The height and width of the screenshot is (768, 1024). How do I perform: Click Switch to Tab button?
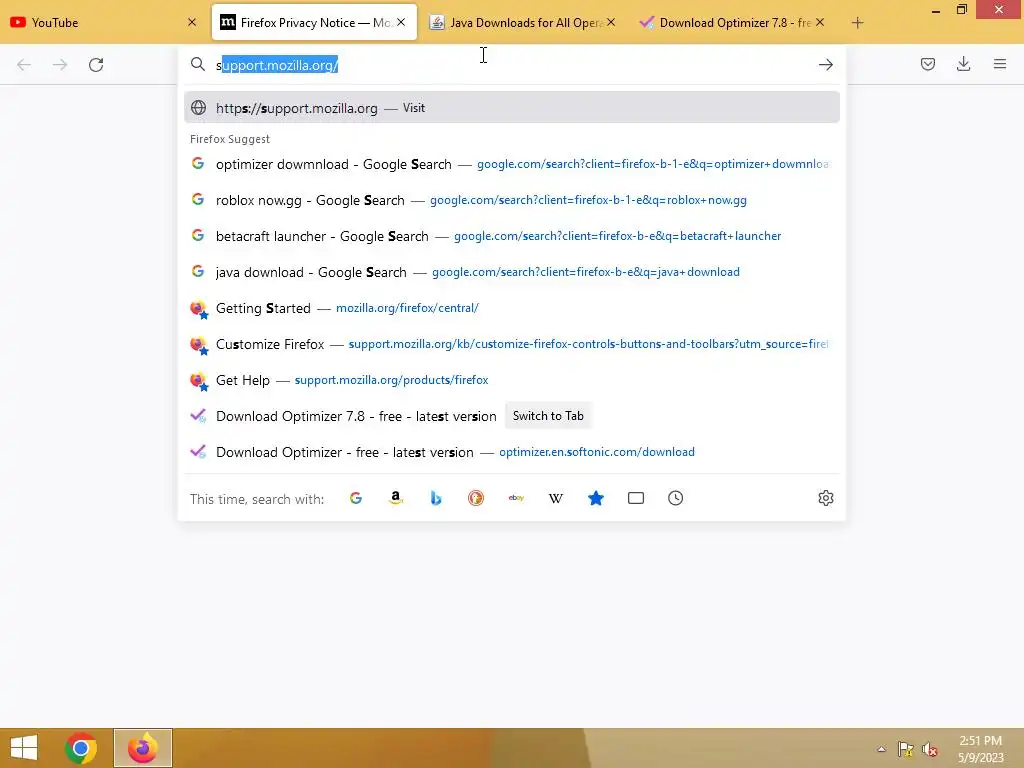point(548,416)
